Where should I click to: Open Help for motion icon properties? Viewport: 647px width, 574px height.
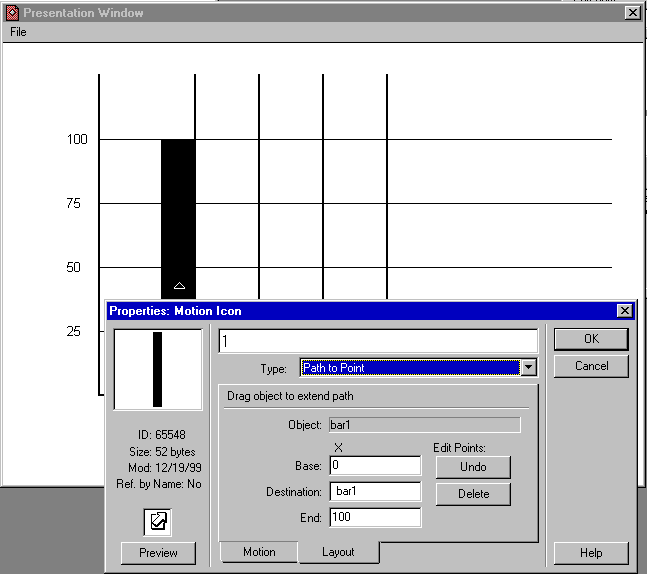591,553
